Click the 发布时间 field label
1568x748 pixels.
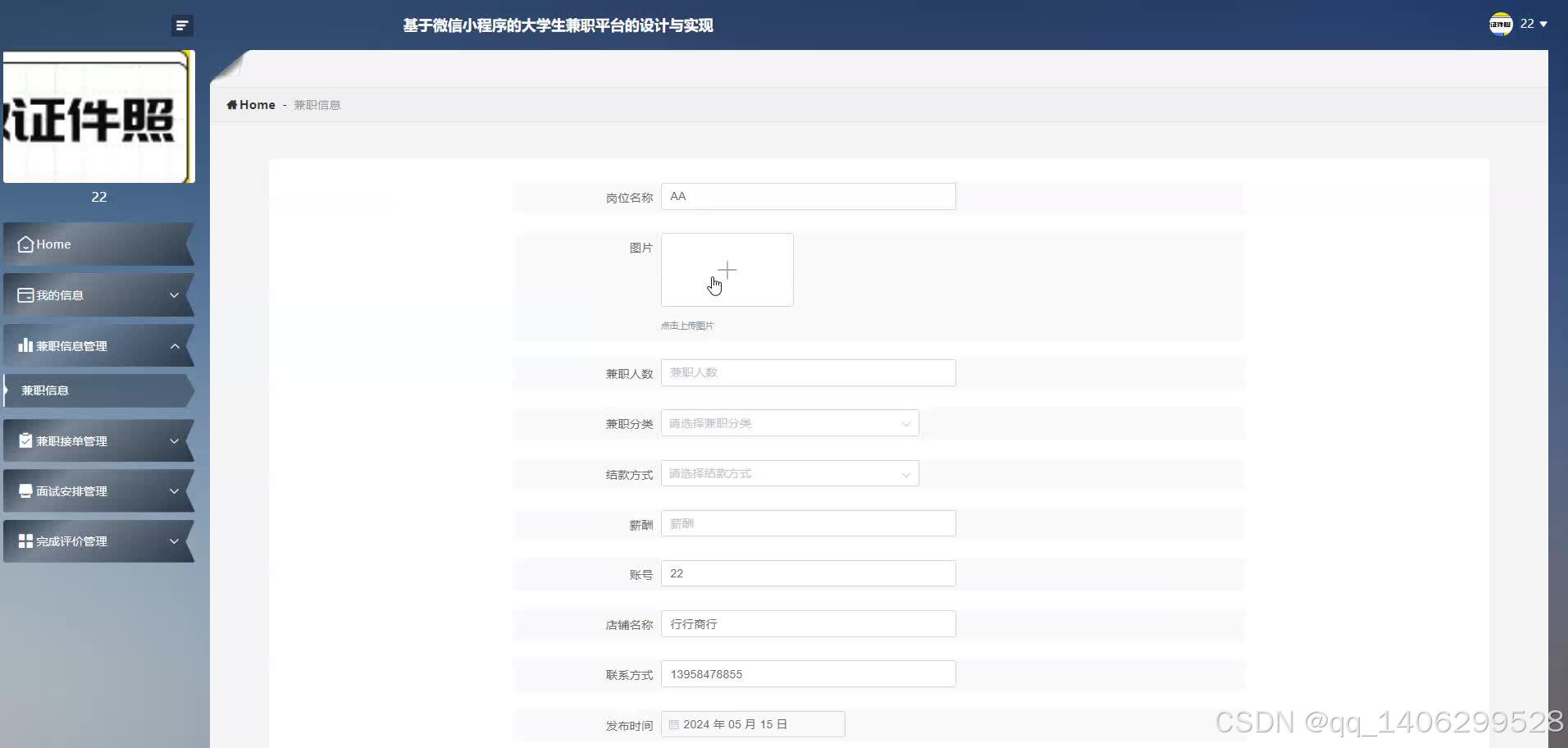pyautogui.click(x=629, y=726)
